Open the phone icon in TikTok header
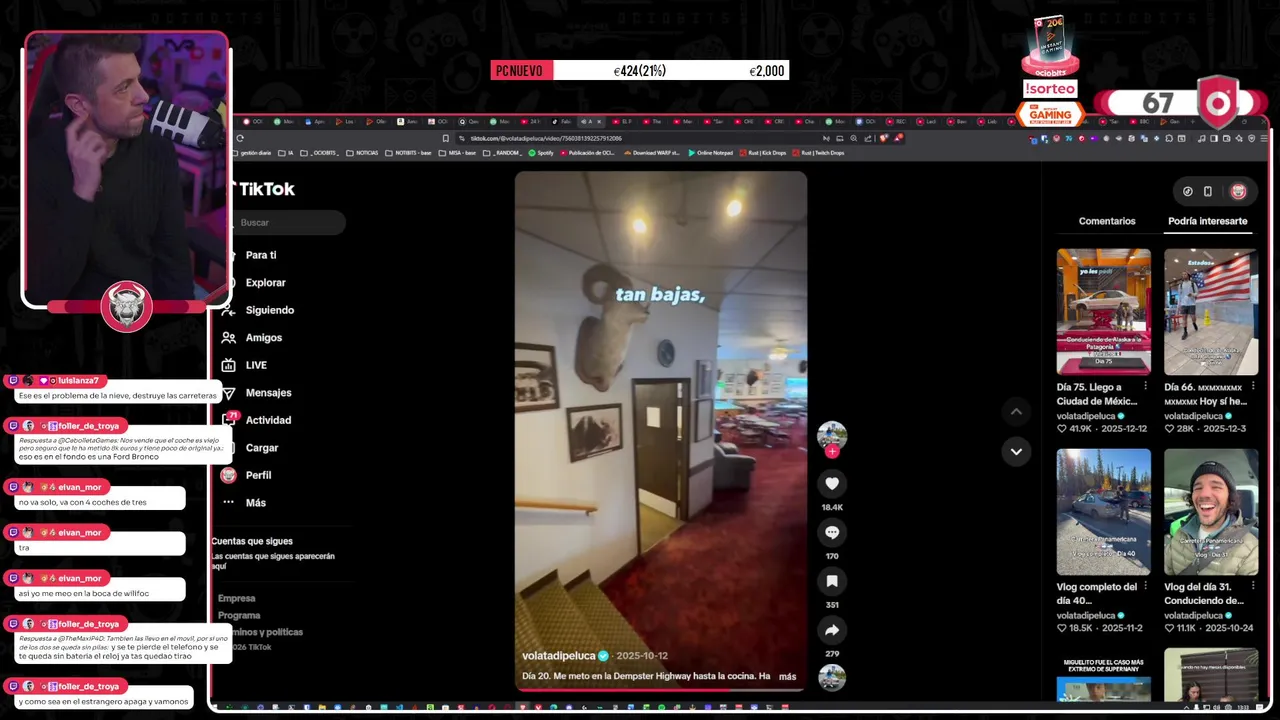This screenshot has height=720, width=1280. click(1208, 191)
